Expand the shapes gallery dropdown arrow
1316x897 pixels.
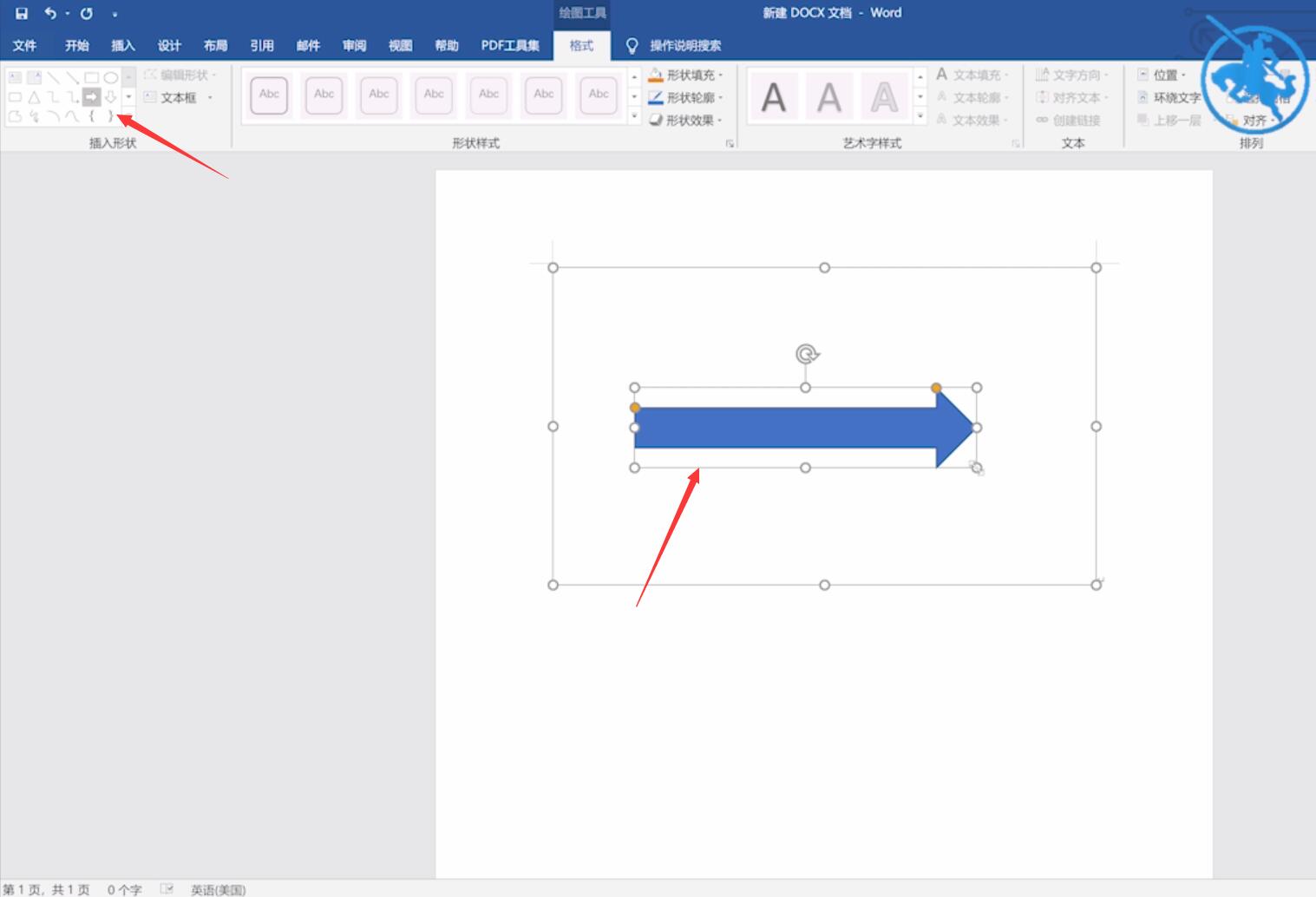click(x=128, y=96)
